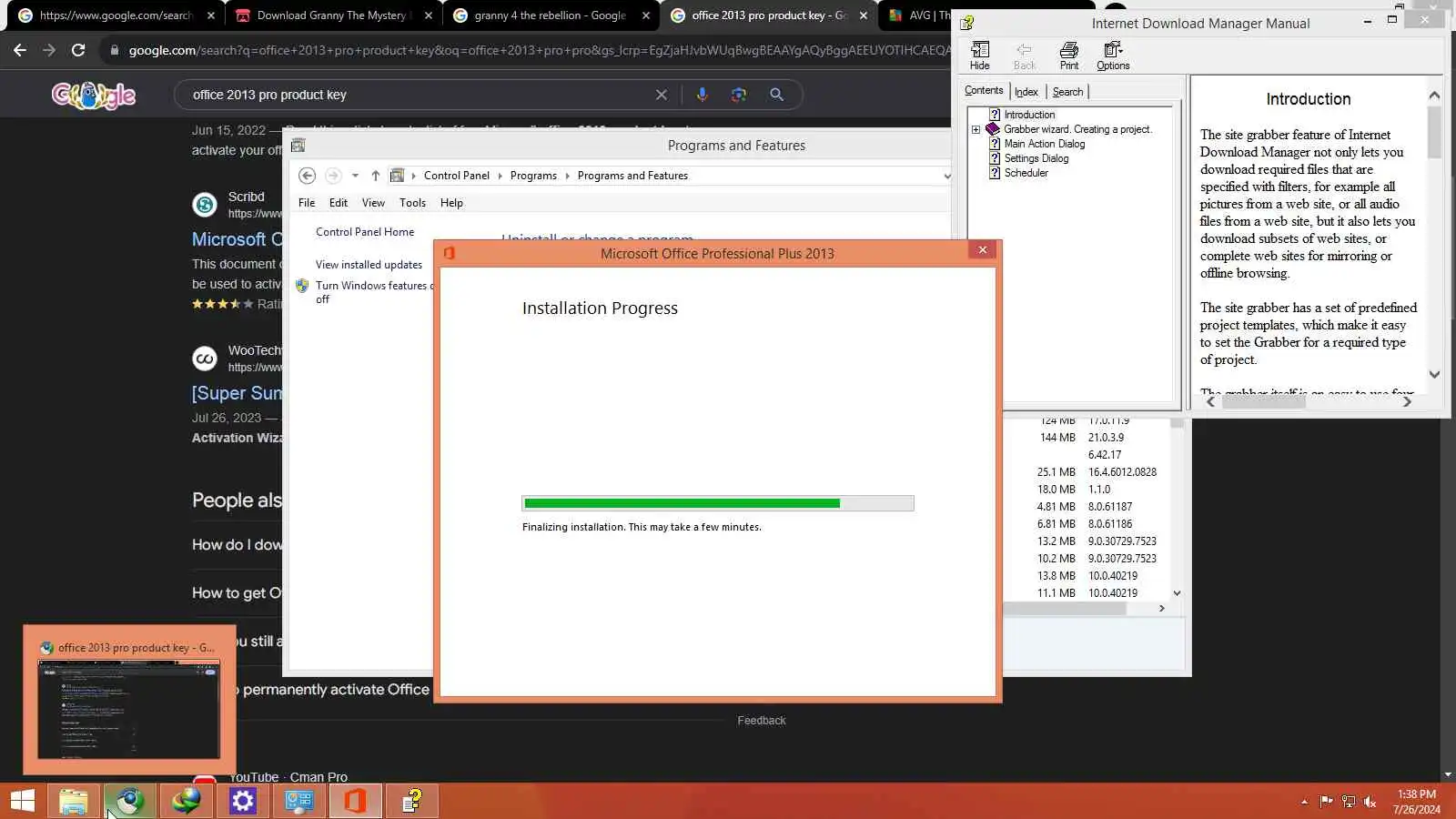Open the Settings Dialog help topic

[x=1036, y=158]
